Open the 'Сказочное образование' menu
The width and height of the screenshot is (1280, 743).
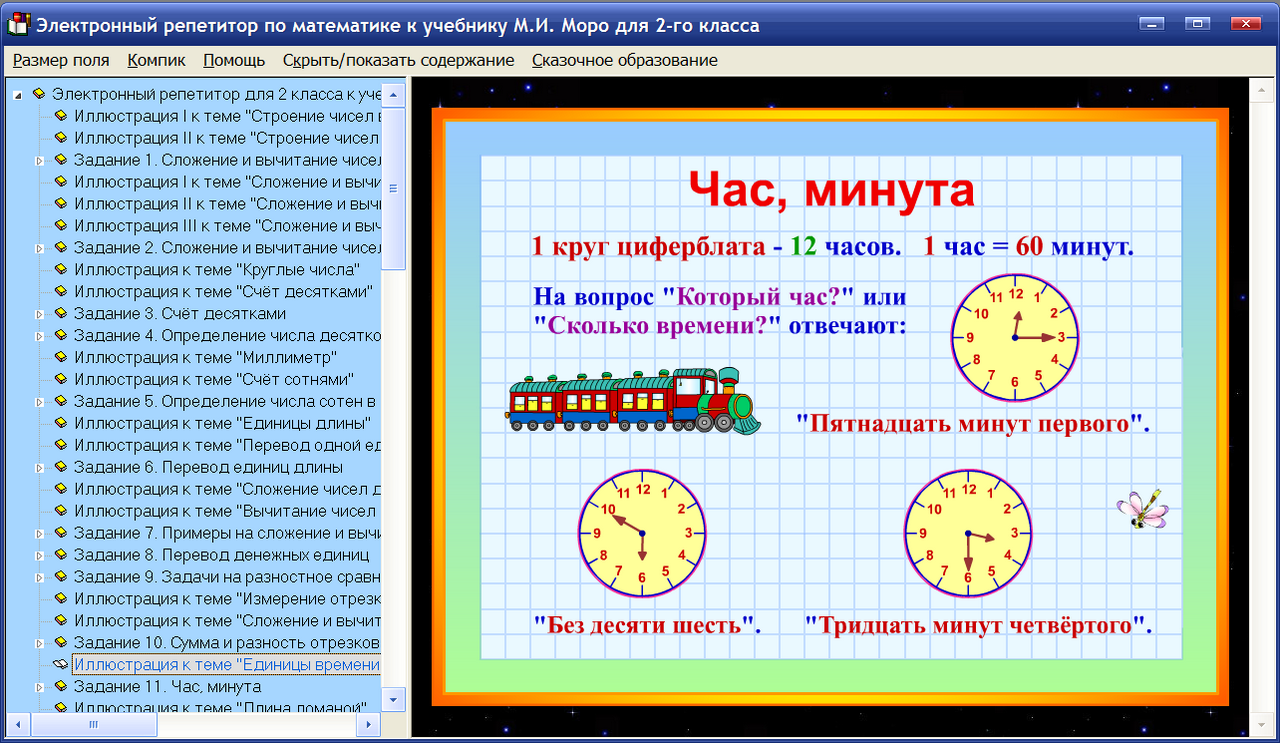[625, 60]
